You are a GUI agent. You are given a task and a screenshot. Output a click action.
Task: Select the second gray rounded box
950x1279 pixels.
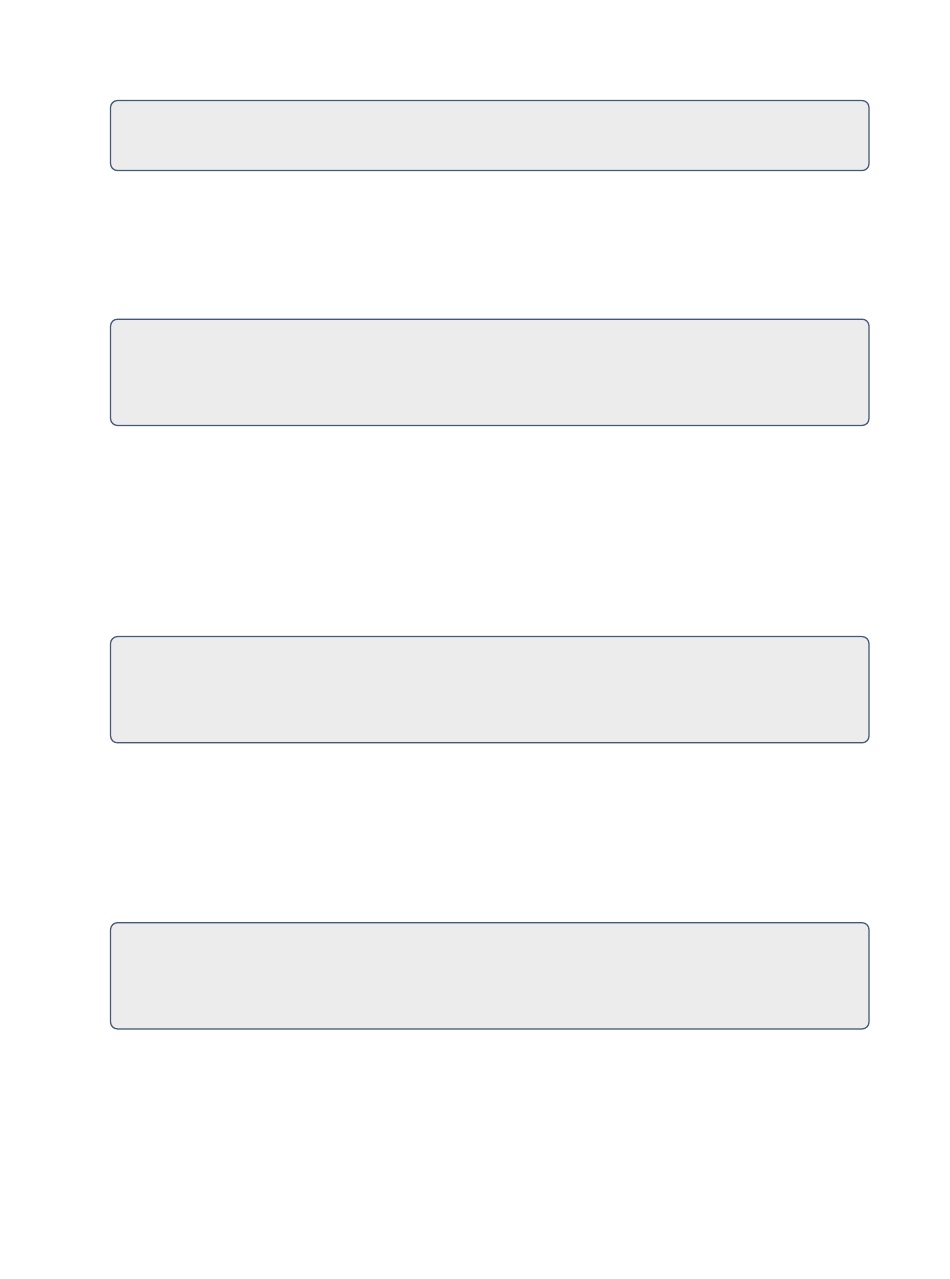(489, 372)
